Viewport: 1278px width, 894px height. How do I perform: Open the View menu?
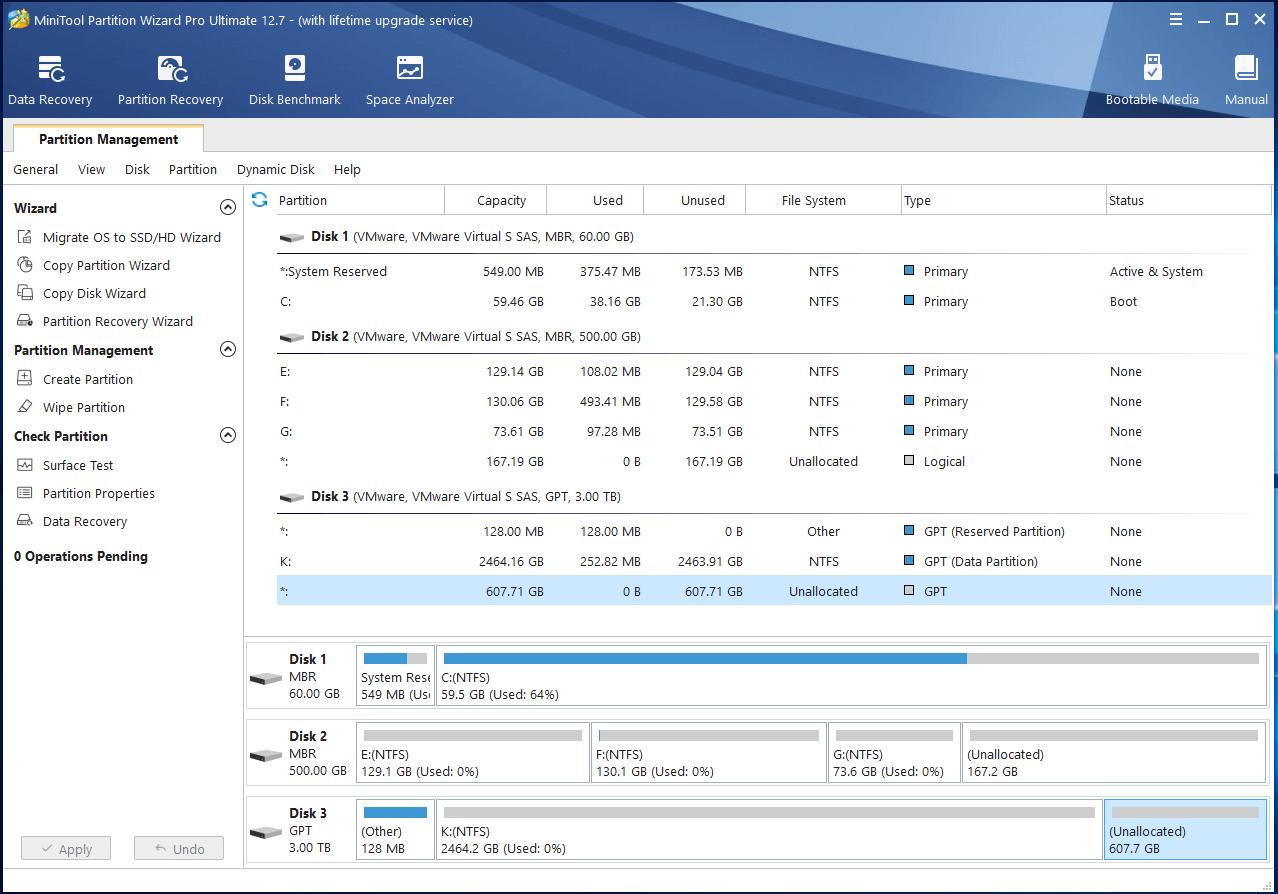click(91, 169)
